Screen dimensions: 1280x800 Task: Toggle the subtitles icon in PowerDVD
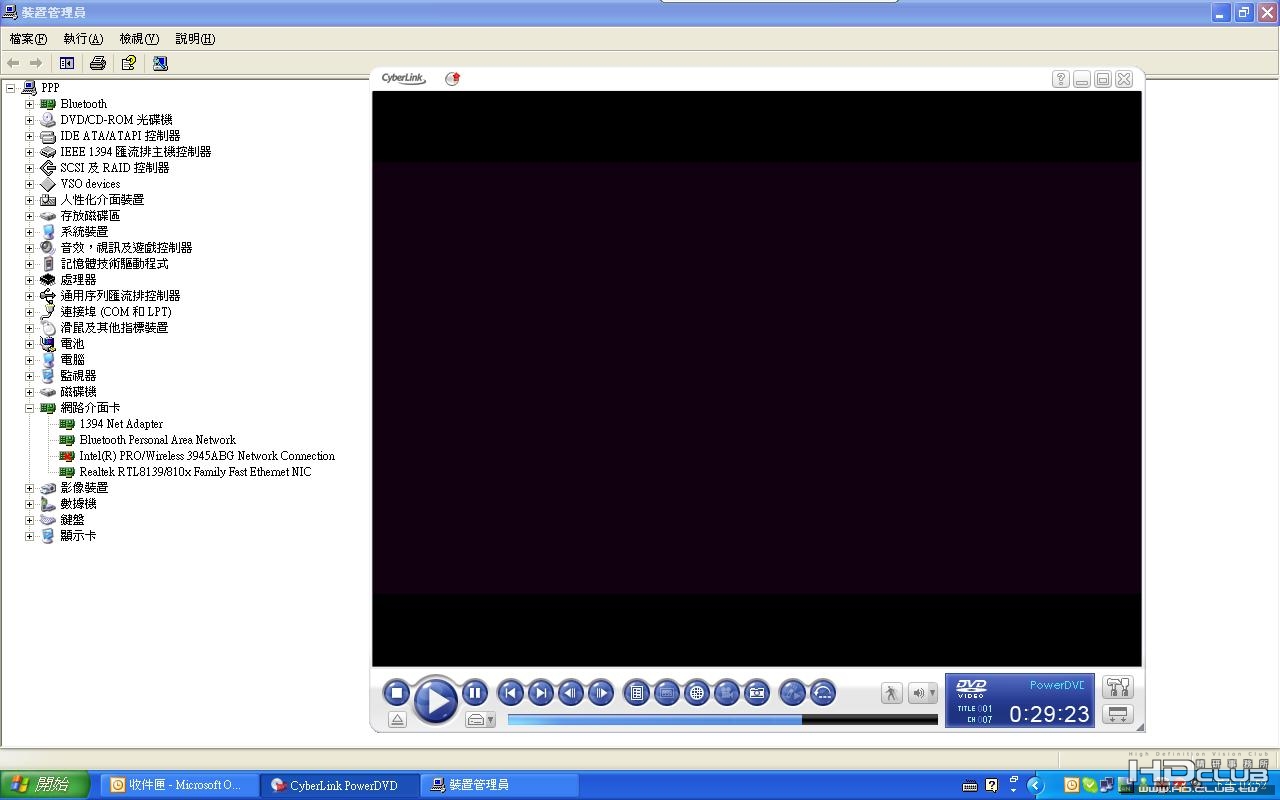tap(666, 692)
